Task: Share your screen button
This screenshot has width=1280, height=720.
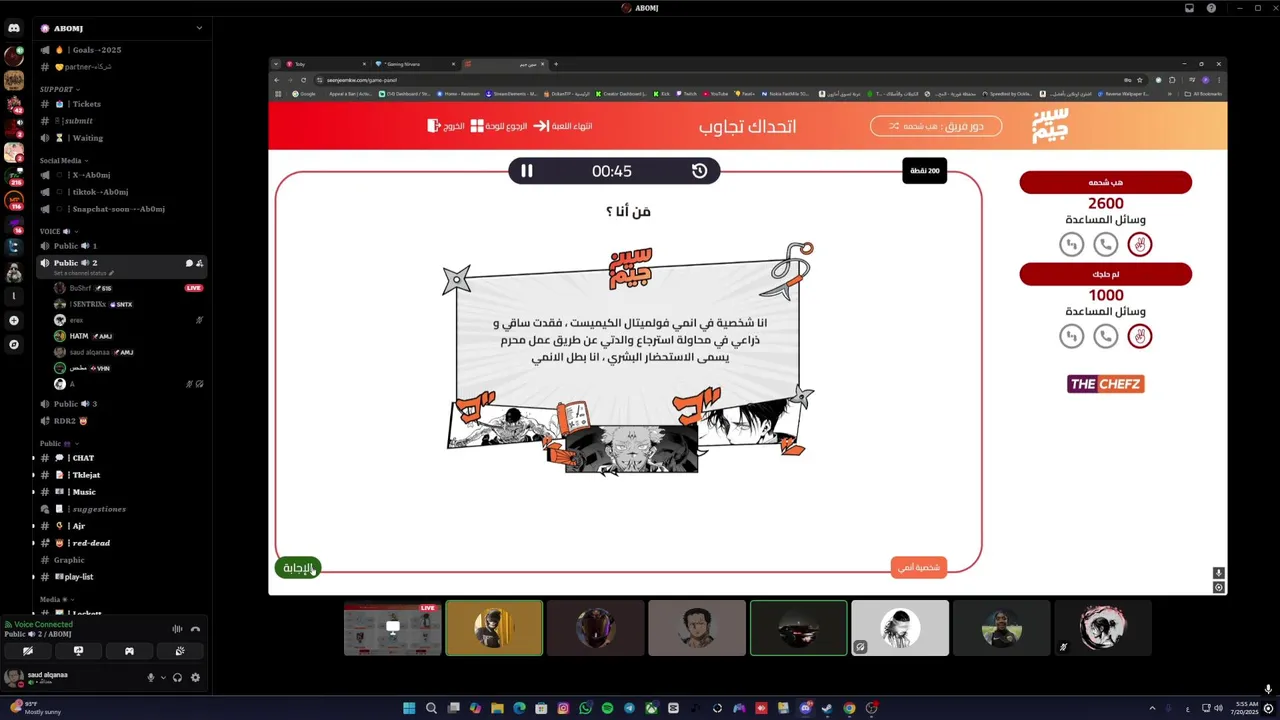Action: 78,651
